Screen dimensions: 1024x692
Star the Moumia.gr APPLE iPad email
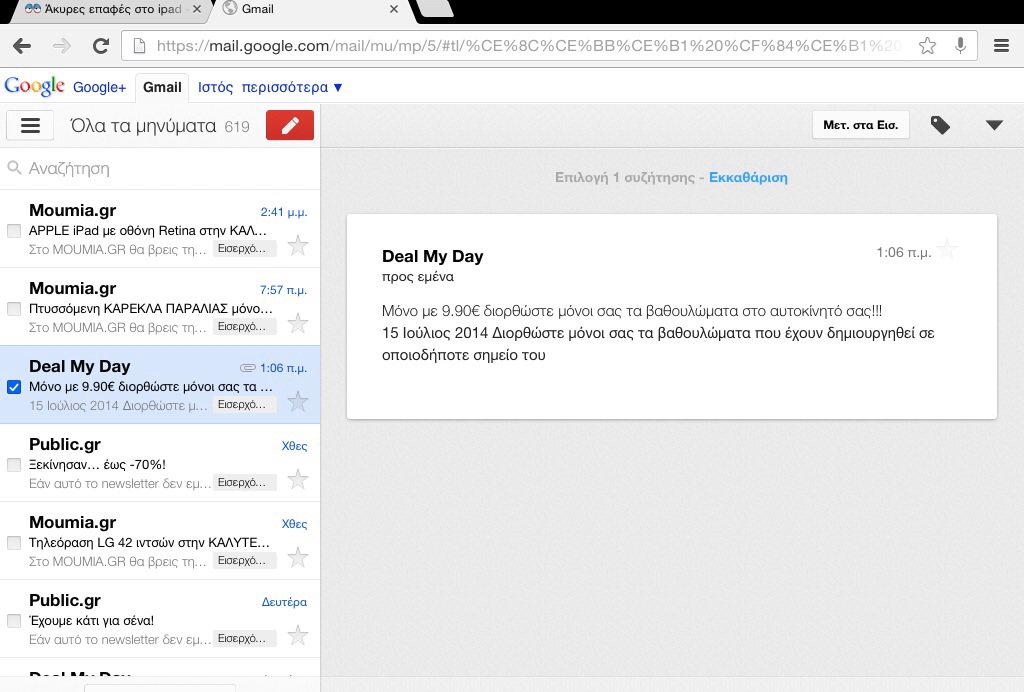[x=298, y=245]
